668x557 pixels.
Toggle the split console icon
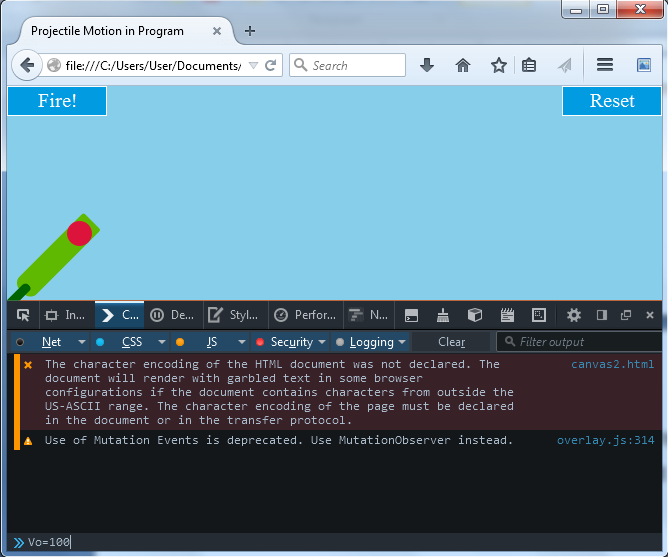point(411,315)
